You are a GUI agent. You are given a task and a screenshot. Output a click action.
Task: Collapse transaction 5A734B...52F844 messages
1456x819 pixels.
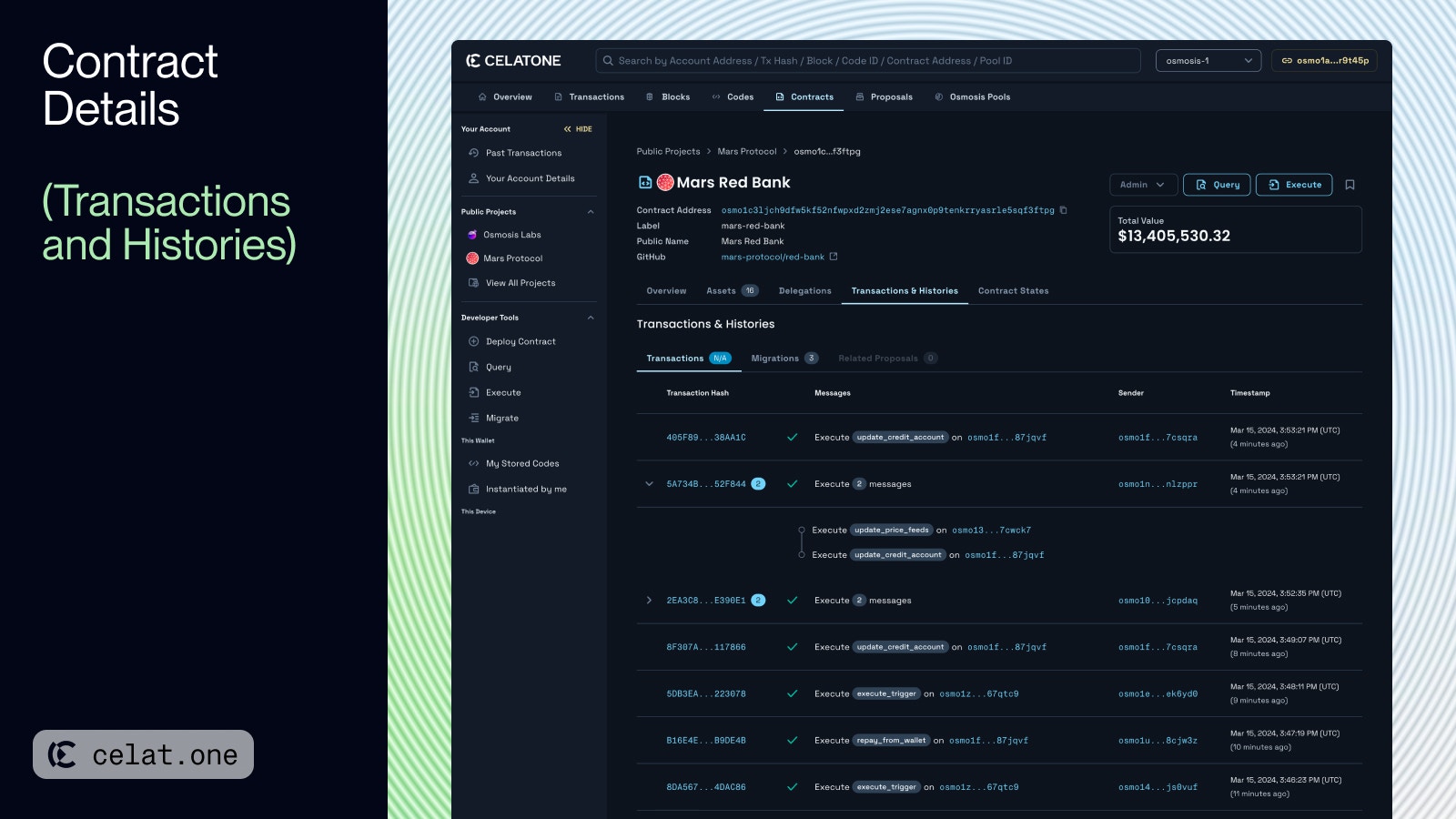[x=649, y=484]
